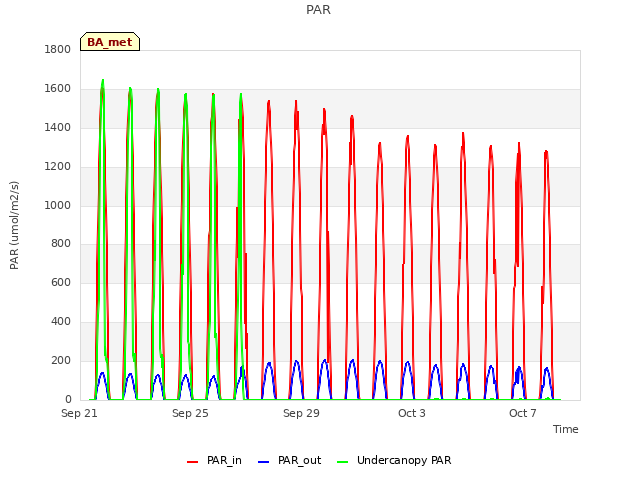This screenshot has height=480, width=640.
Task: Click the 1600 y-axis tick label
Action: click(x=58, y=89)
